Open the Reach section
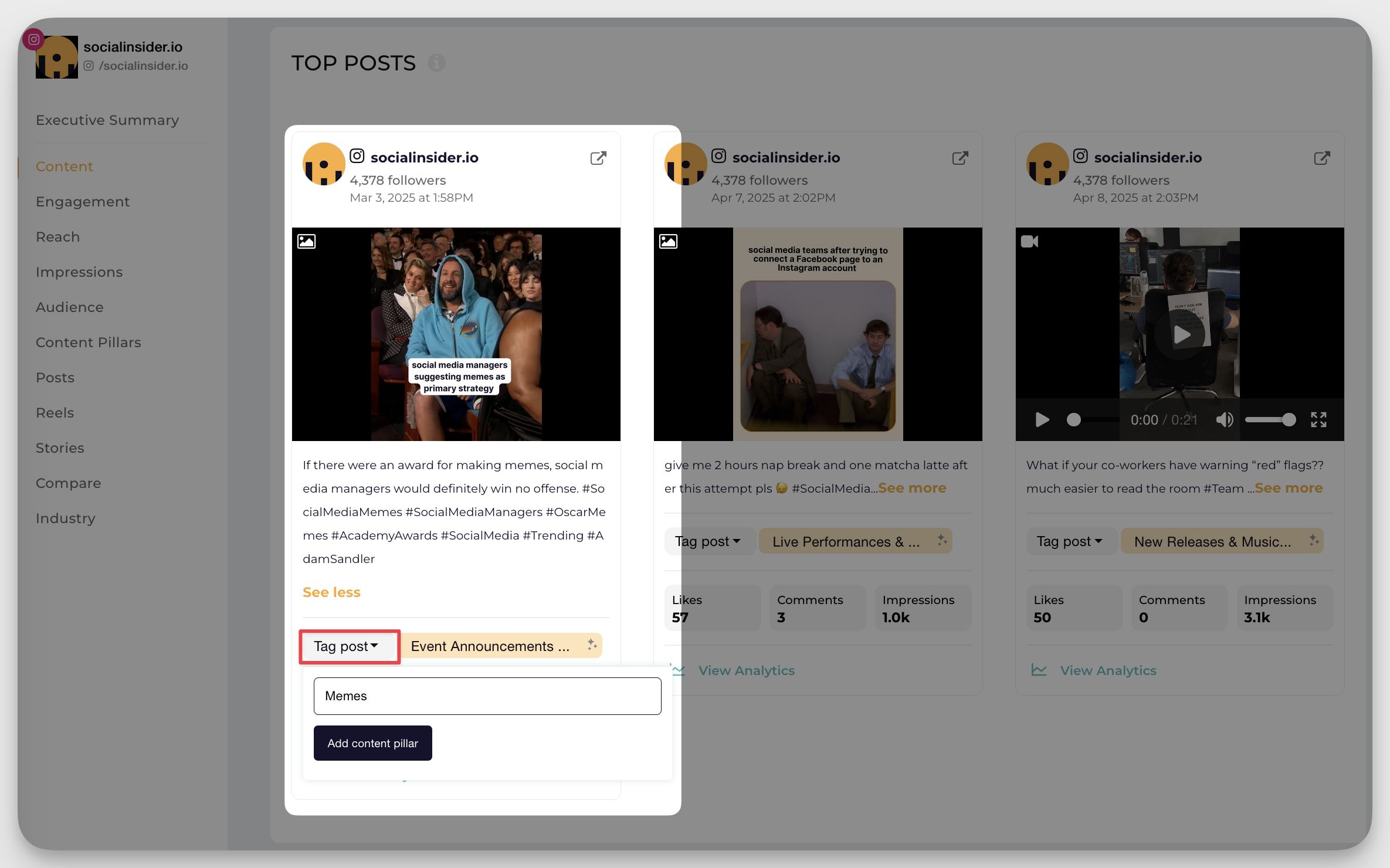 coord(57,237)
